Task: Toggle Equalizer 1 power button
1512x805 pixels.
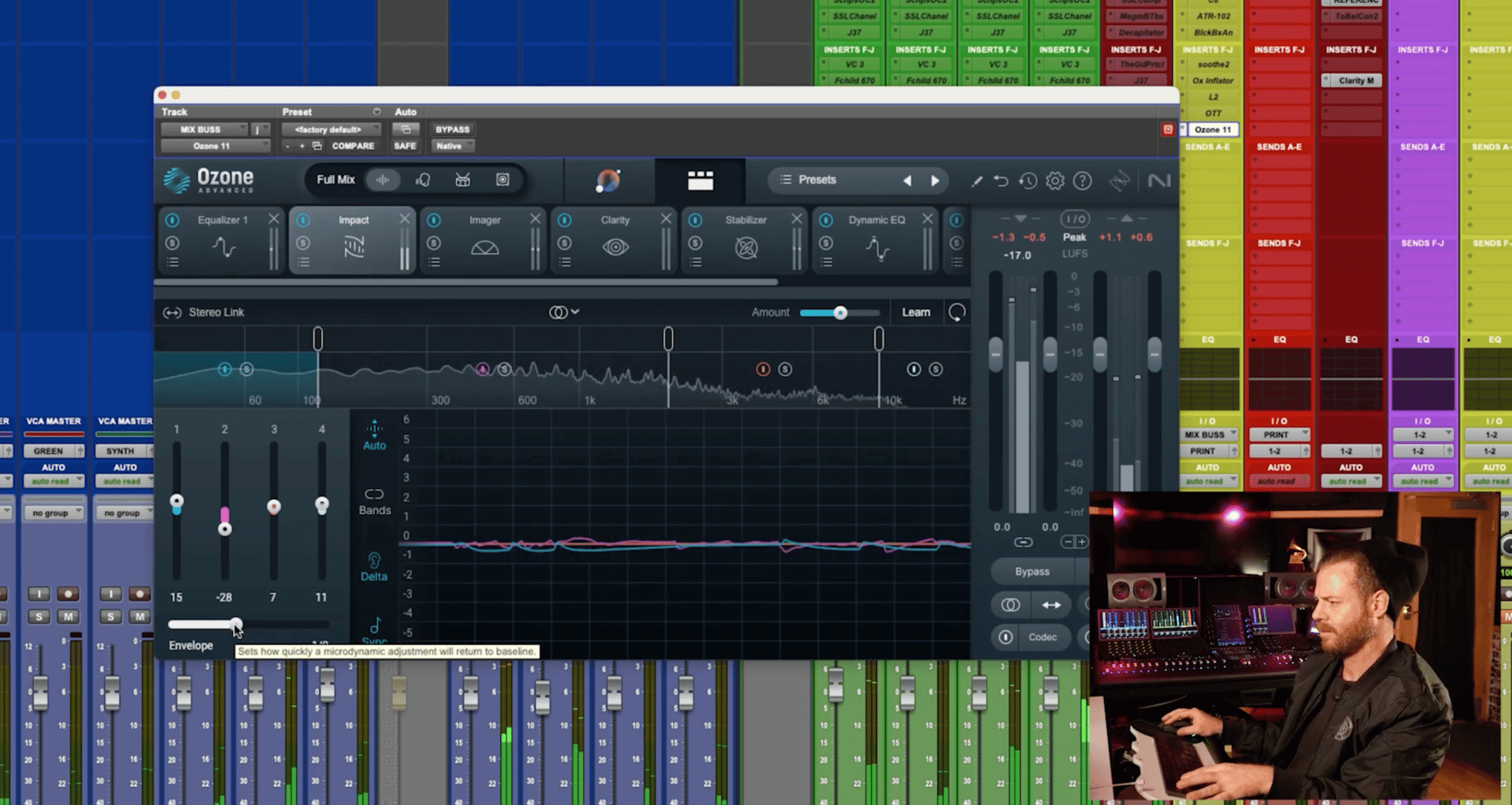Action: pyautogui.click(x=172, y=220)
